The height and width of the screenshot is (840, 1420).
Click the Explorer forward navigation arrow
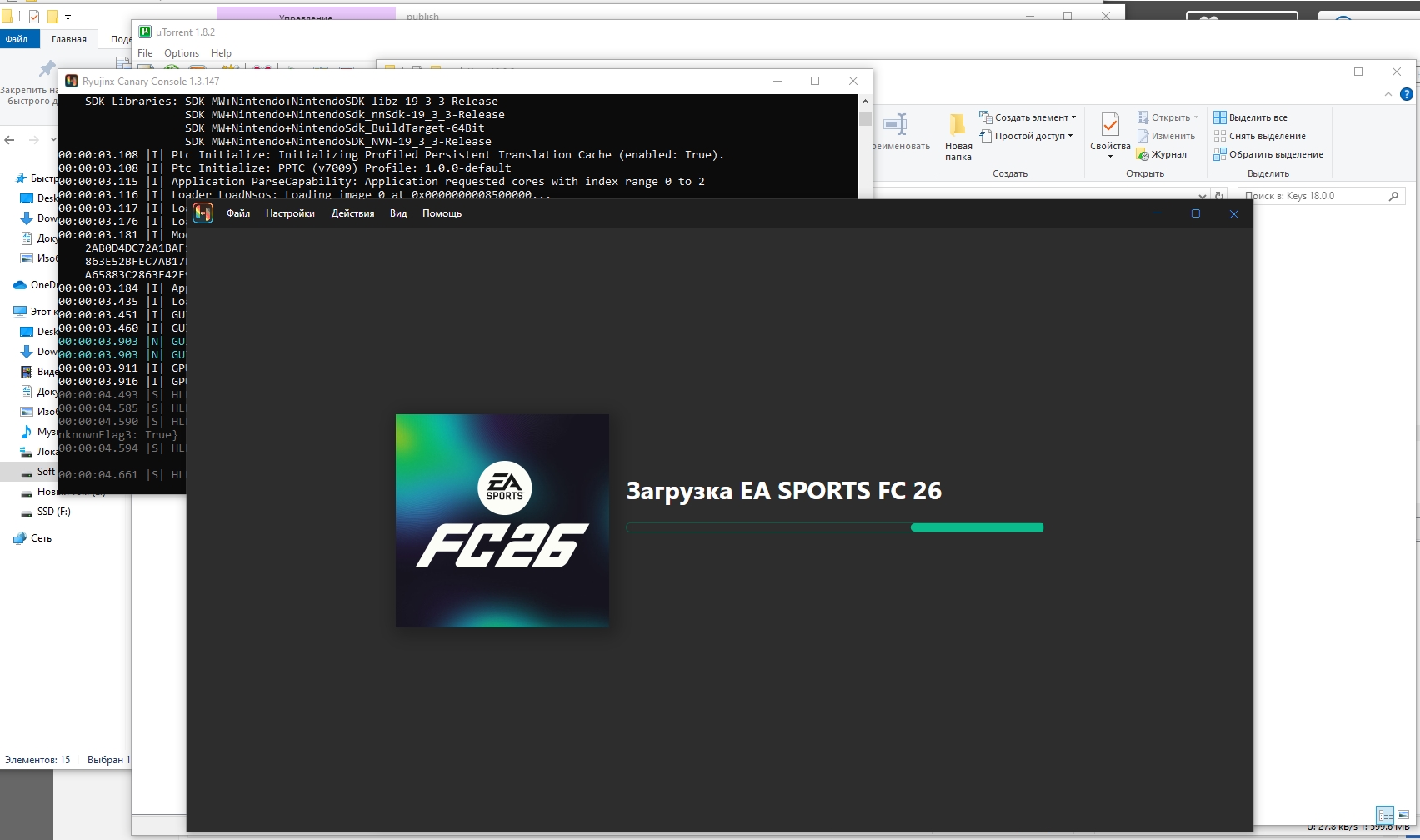coord(34,140)
